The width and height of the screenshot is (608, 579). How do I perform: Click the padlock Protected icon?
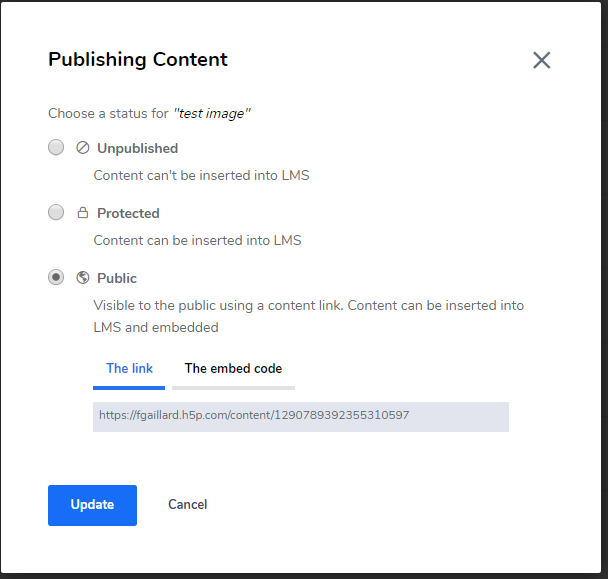pos(83,213)
